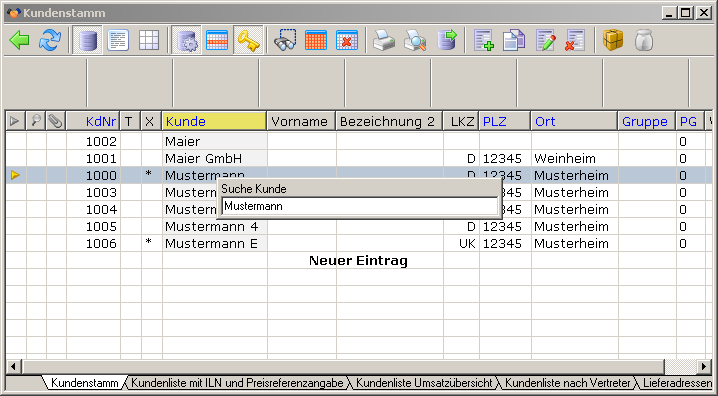
Task: Click the gray jar icon
Action: pyautogui.click(x=644, y=40)
